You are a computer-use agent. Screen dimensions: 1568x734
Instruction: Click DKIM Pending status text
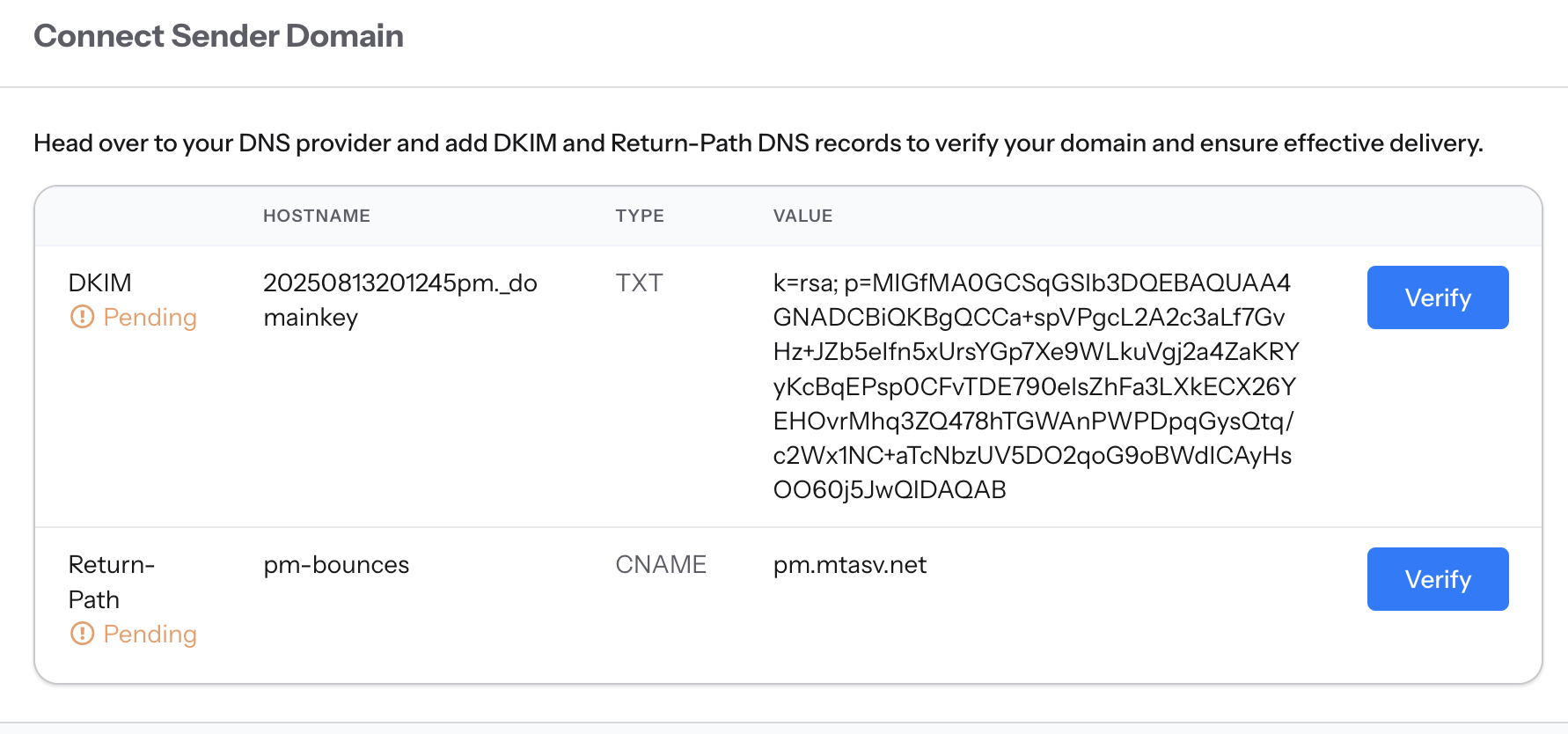pyautogui.click(x=150, y=318)
